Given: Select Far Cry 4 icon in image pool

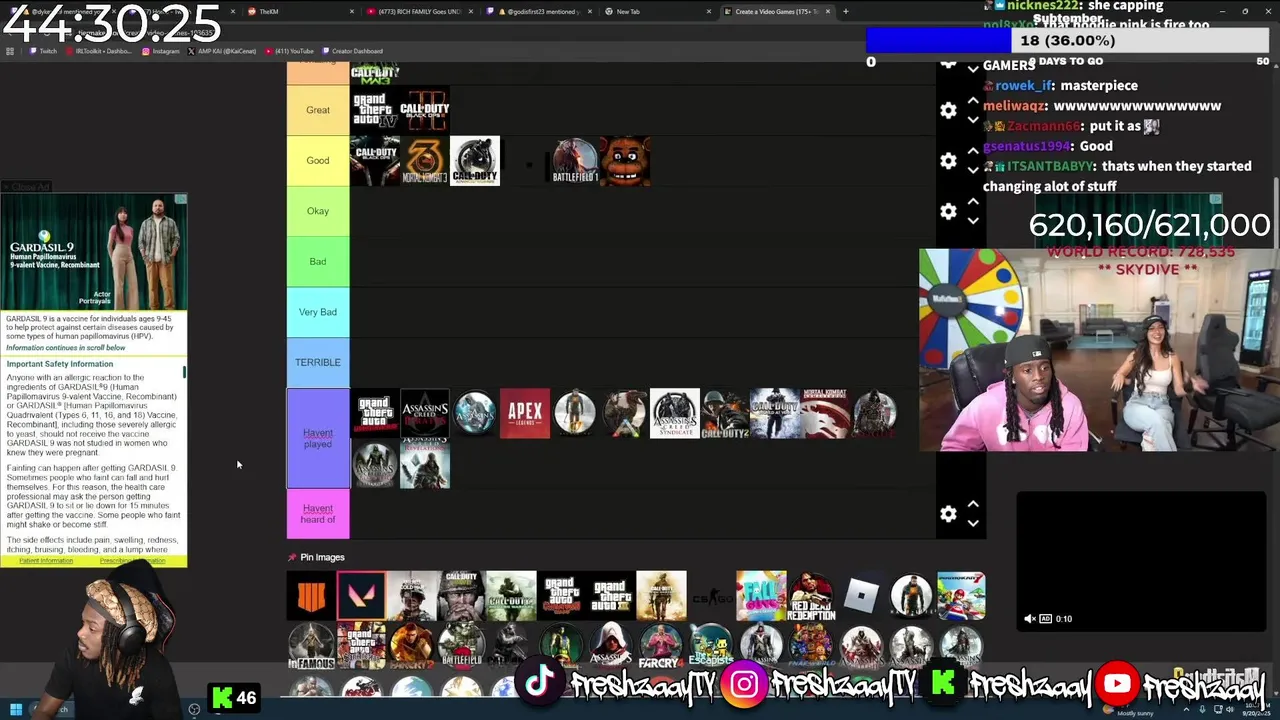Looking at the screenshot, I should 661,646.
